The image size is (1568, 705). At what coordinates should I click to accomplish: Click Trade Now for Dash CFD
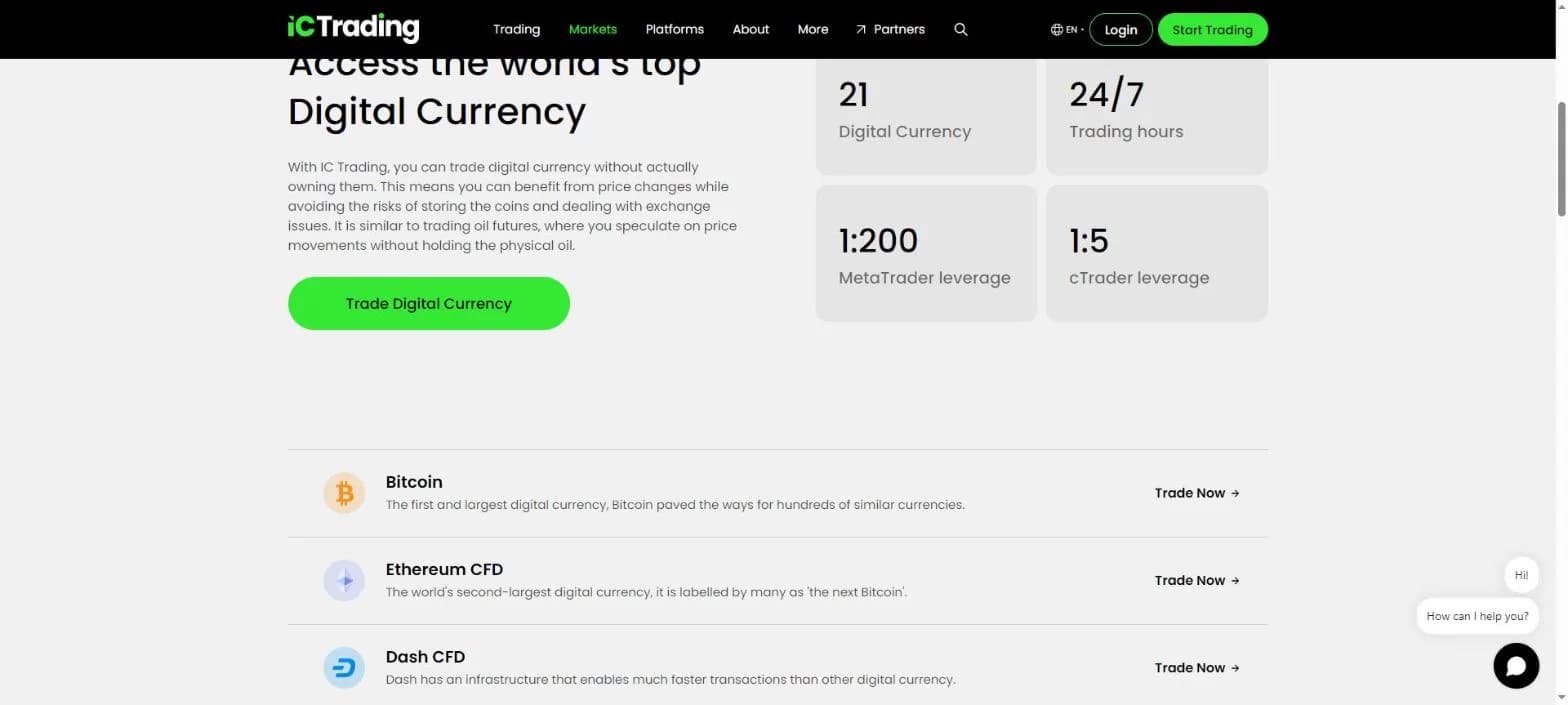[x=1197, y=668]
